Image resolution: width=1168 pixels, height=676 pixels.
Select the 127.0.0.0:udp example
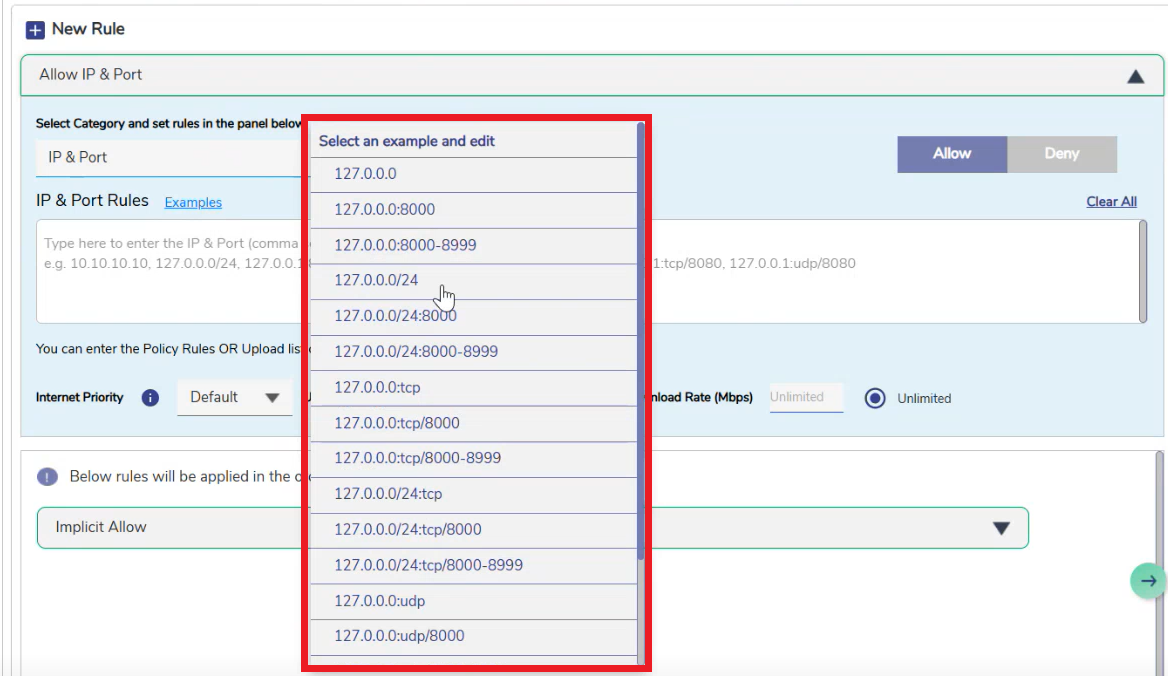[379, 601]
